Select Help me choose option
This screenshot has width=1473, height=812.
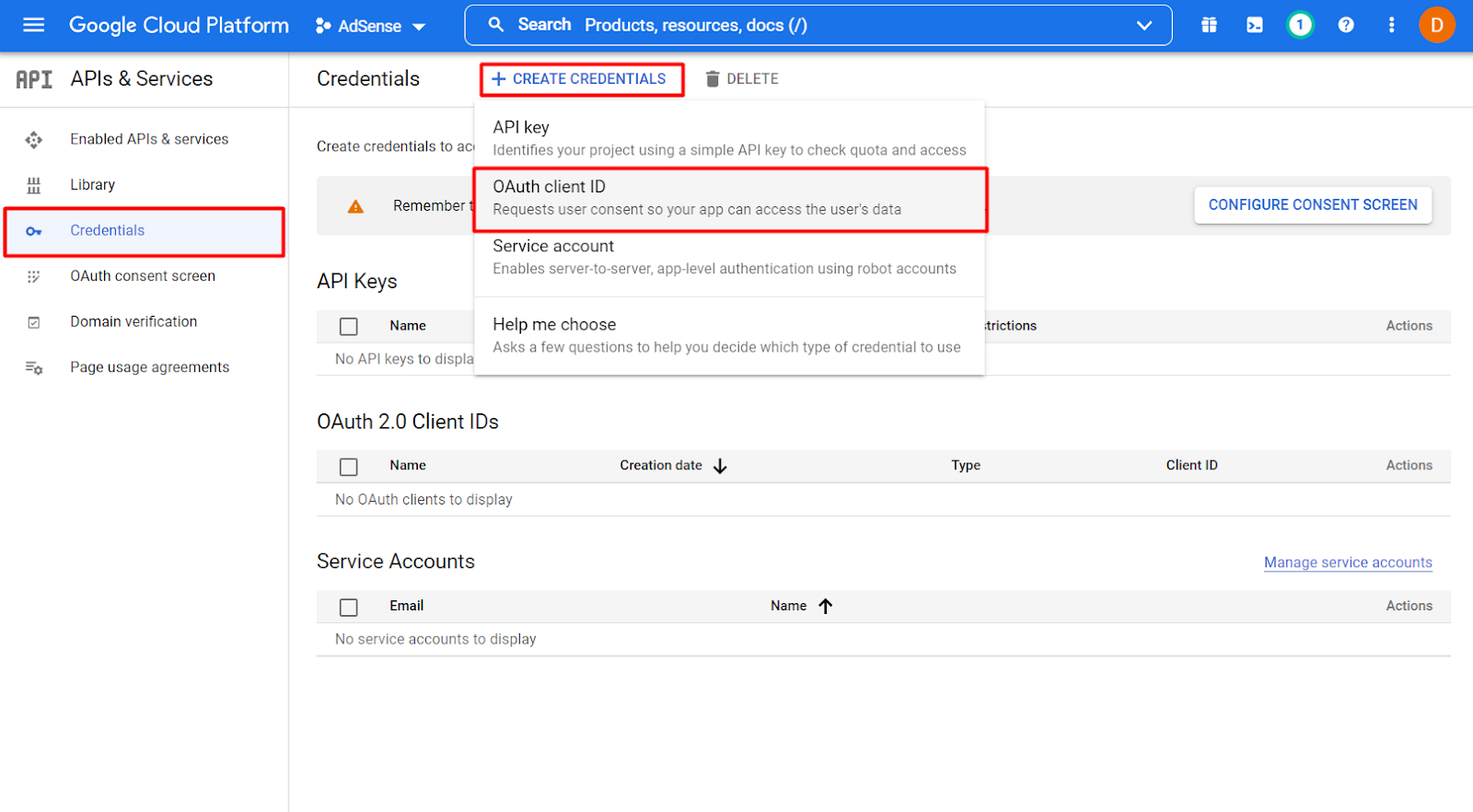tap(729, 335)
